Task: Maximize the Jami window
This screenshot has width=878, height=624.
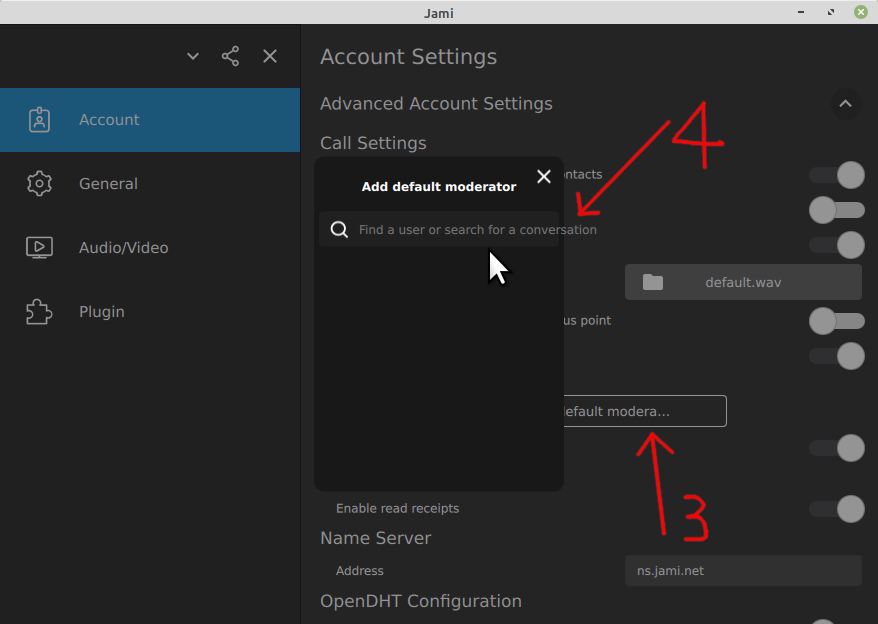Action: click(831, 12)
